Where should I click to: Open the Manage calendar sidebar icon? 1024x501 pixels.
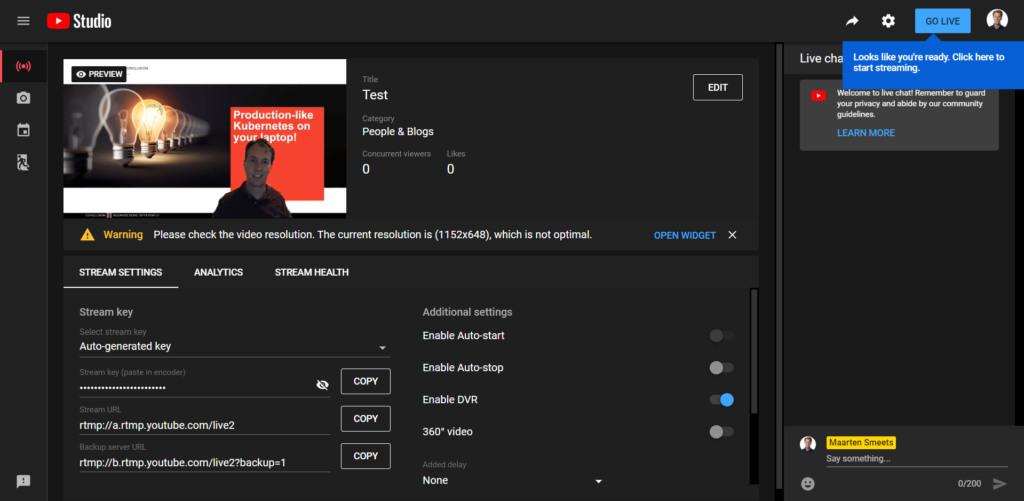23,130
